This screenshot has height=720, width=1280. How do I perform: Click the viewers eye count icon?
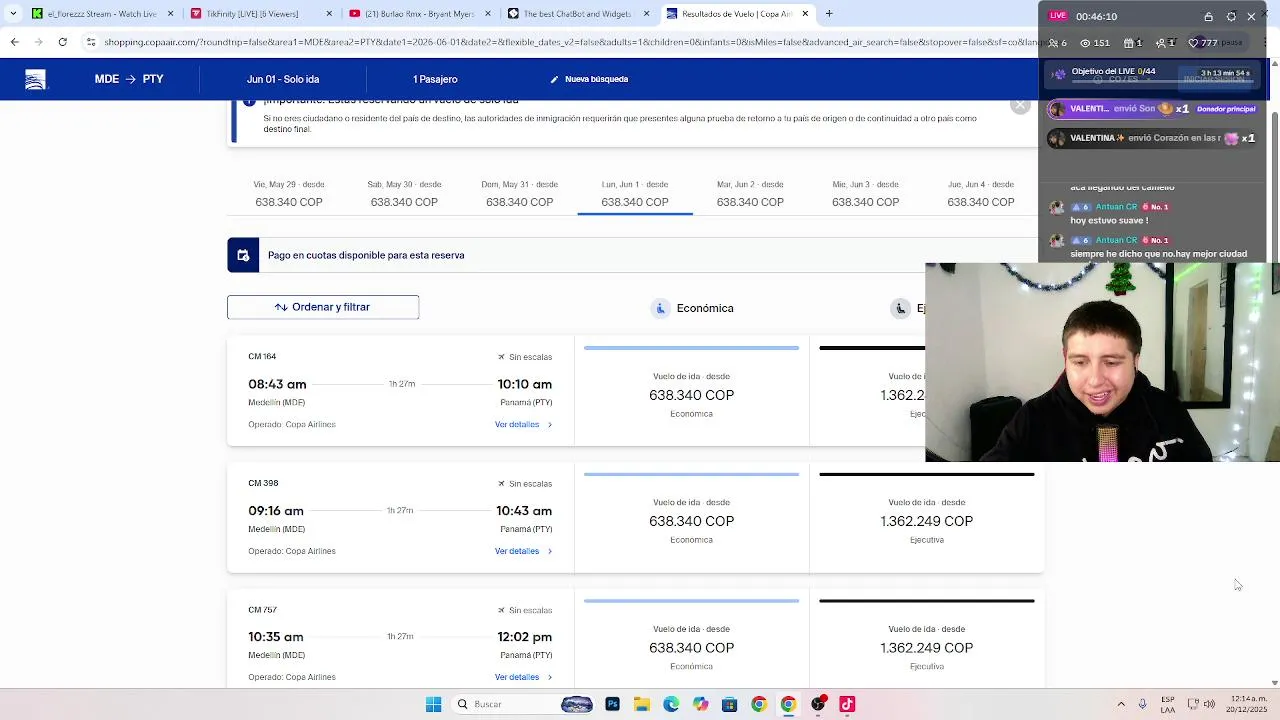point(1085,43)
